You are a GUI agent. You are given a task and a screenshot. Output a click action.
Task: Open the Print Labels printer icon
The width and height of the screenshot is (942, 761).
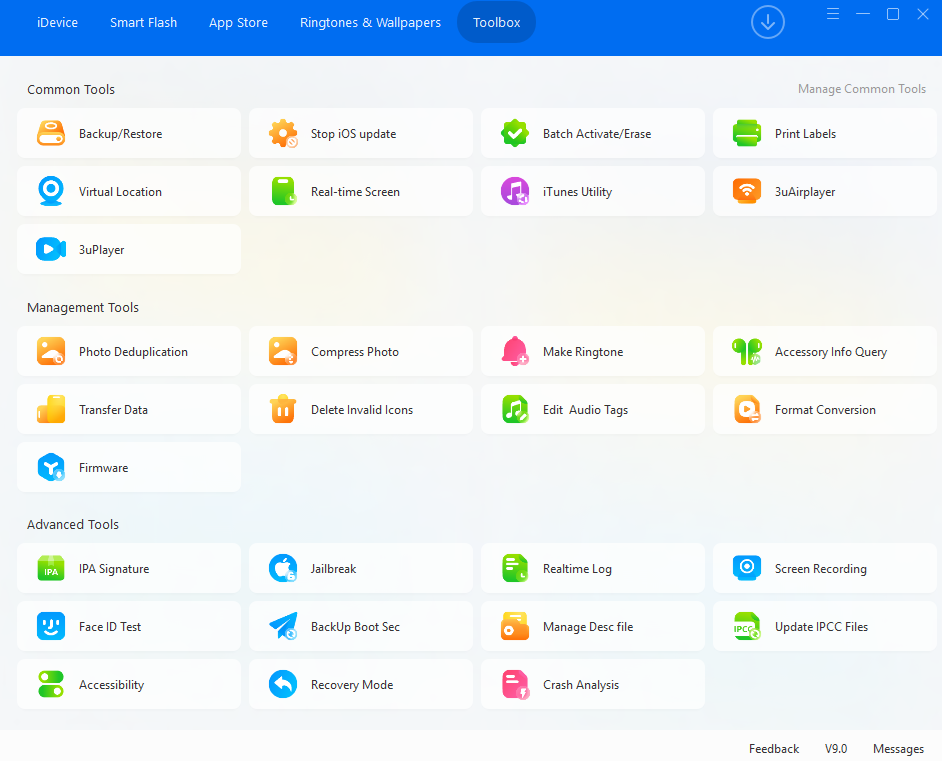click(x=747, y=133)
